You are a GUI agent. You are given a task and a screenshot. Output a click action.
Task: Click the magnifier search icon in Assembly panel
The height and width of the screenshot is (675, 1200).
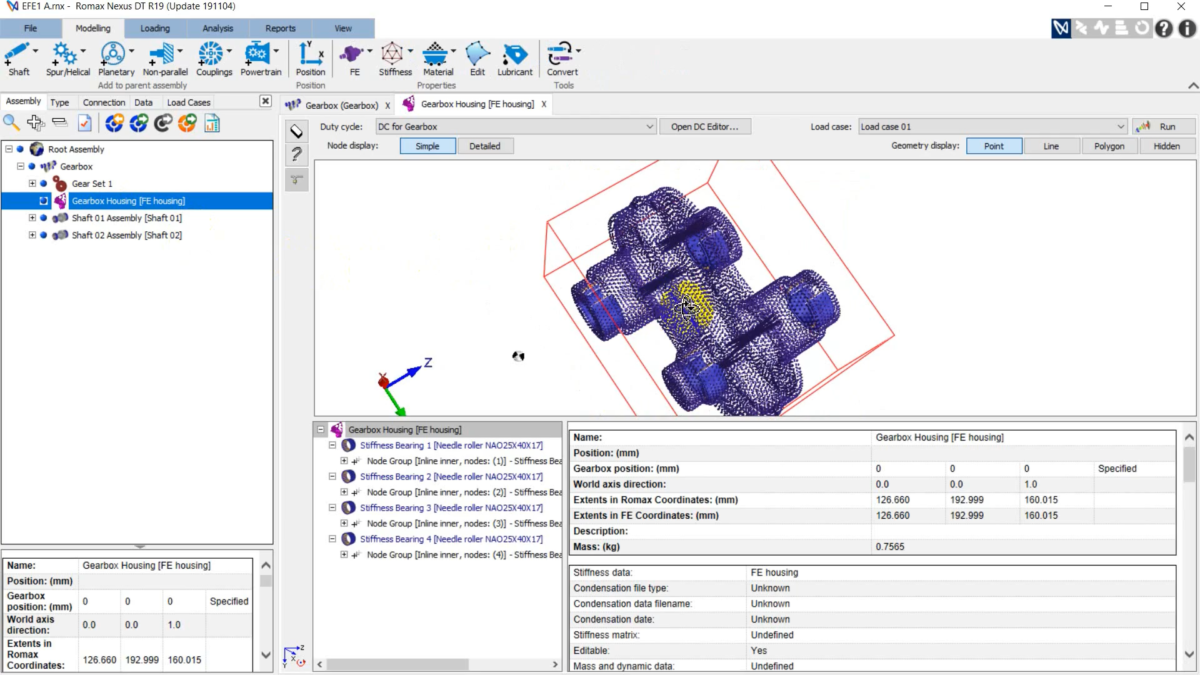coord(11,123)
